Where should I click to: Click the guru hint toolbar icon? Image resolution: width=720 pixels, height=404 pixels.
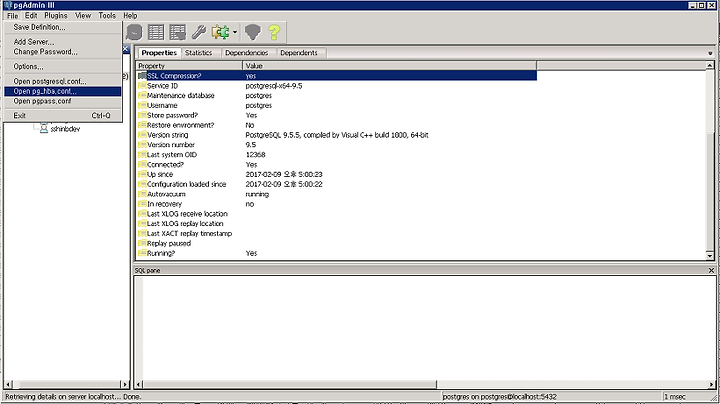tap(253, 32)
